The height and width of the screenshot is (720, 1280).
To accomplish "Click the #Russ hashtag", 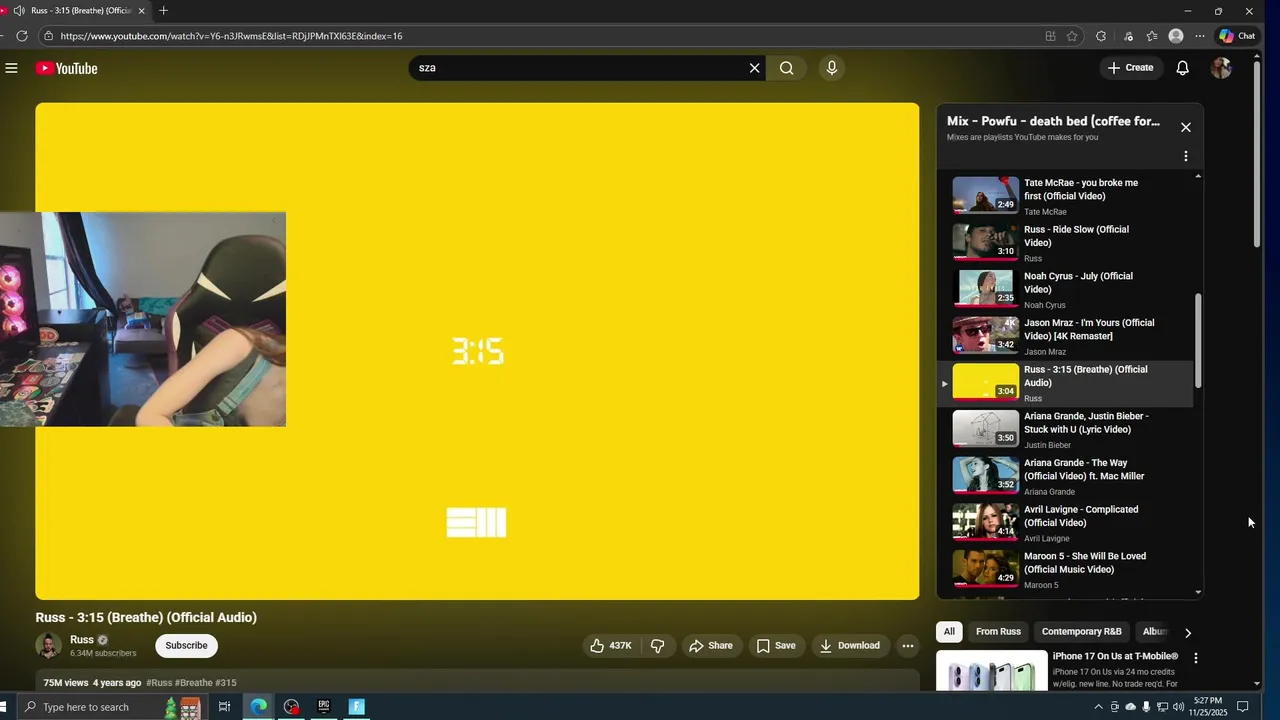I will (x=160, y=683).
